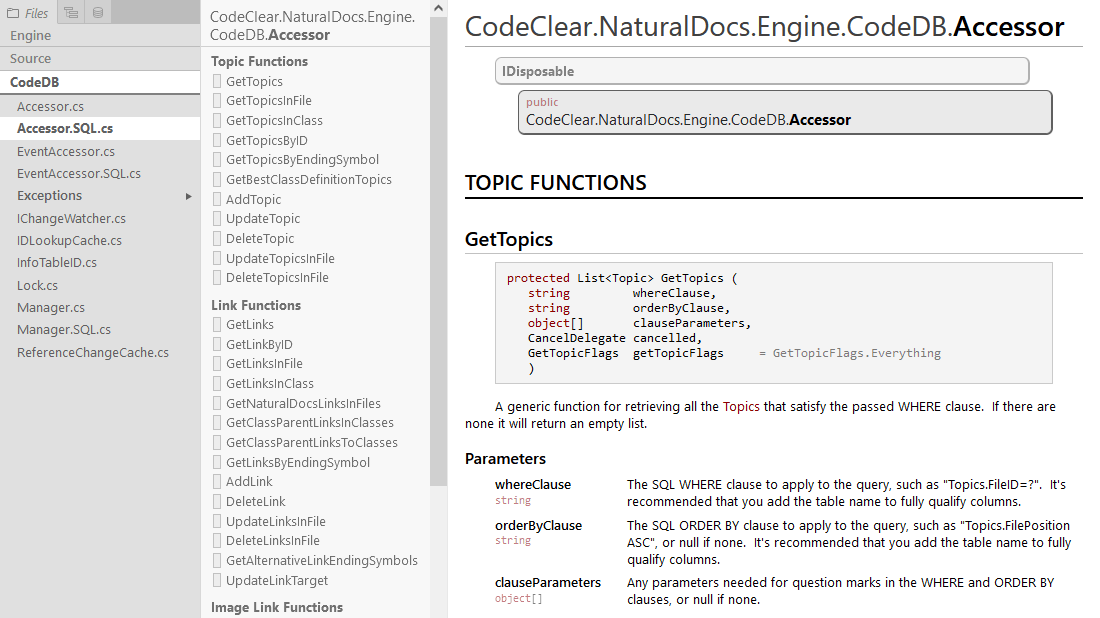Click the icon next to AddTopic

[217, 200]
